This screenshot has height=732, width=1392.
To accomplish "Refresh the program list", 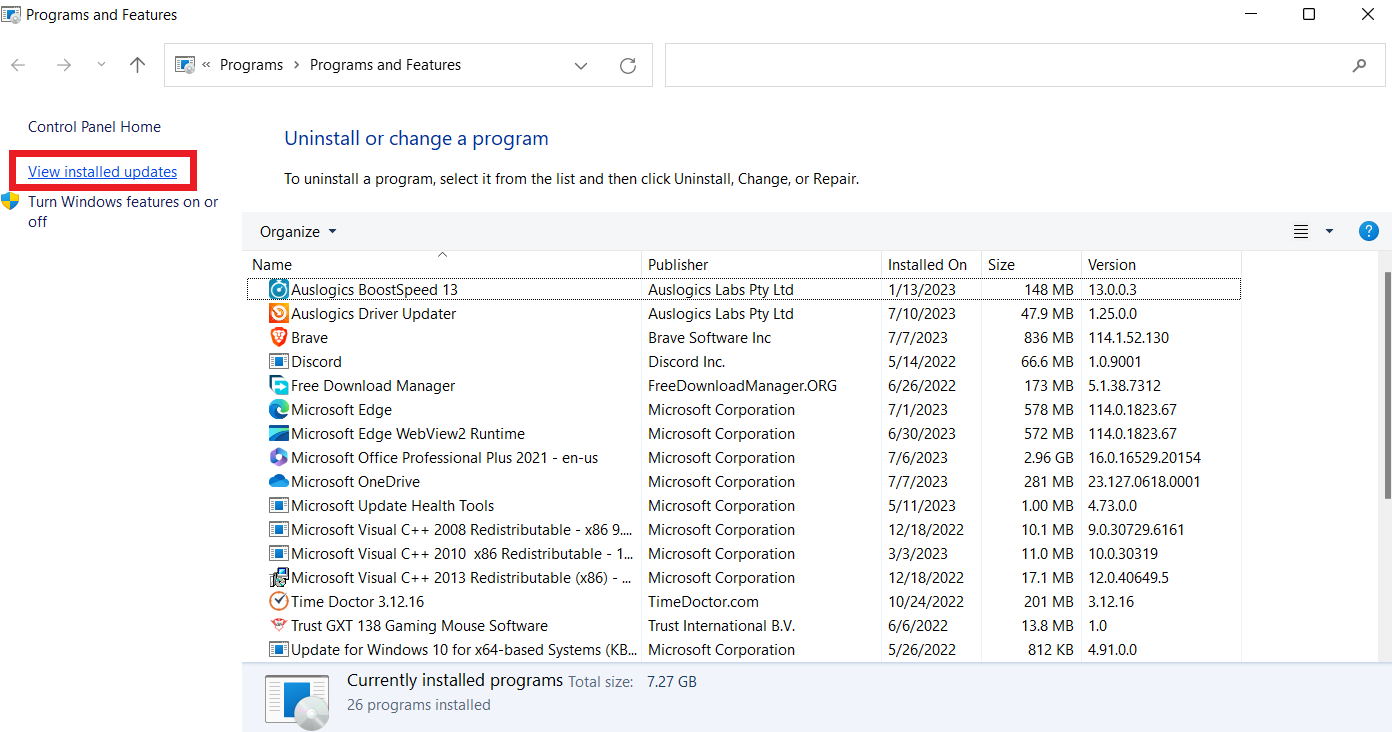I will tap(628, 65).
